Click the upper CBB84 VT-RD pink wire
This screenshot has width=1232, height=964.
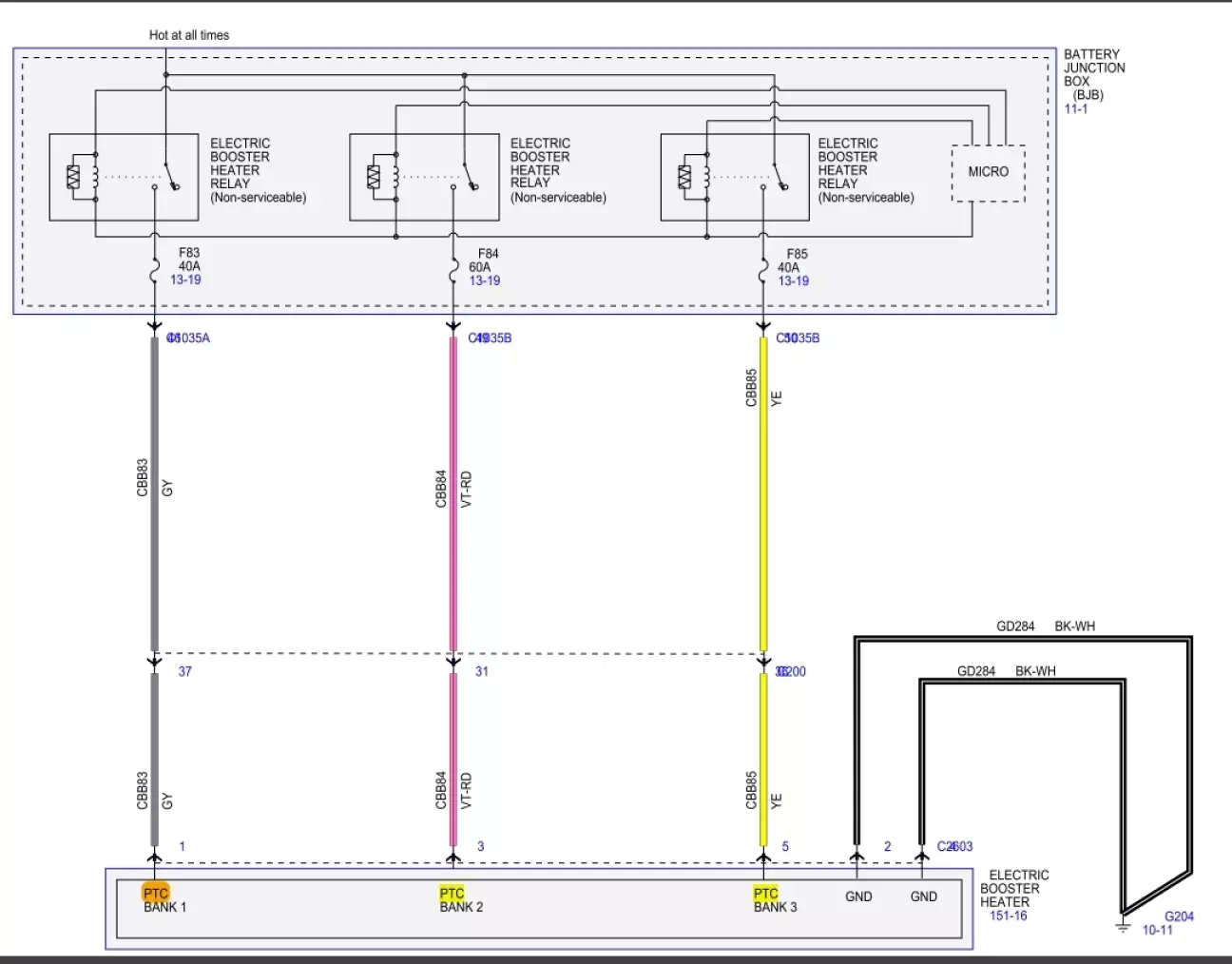pyautogui.click(x=452, y=493)
